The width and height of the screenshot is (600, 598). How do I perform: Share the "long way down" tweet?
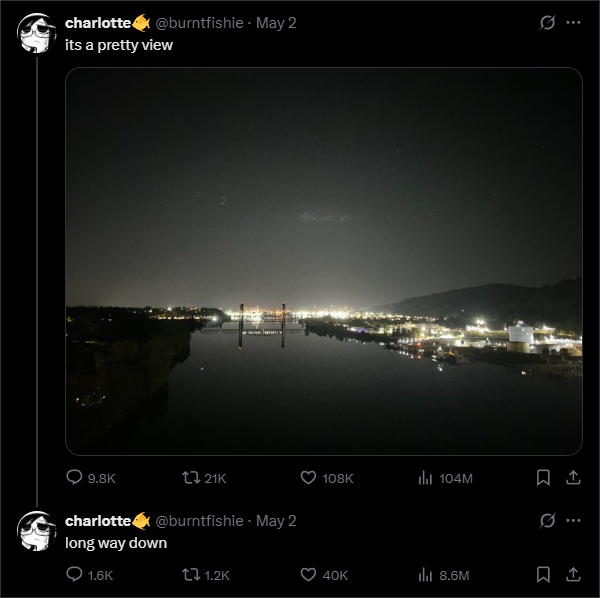[x=573, y=574]
